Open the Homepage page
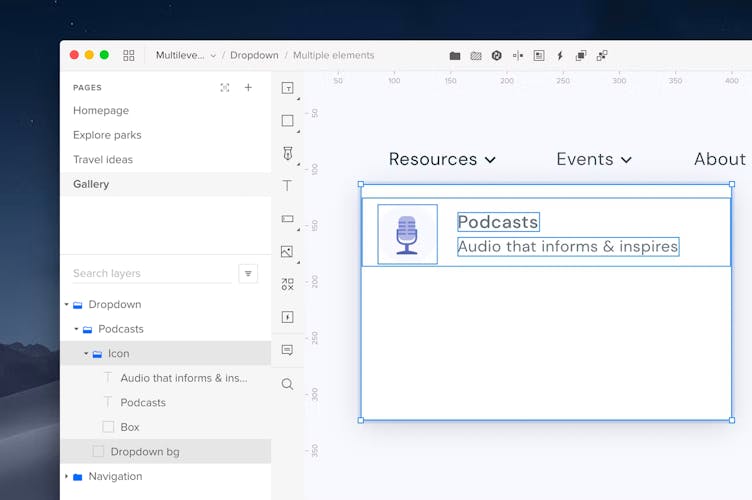The width and height of the screenshot is (752, 500). (x=101, y=110)
